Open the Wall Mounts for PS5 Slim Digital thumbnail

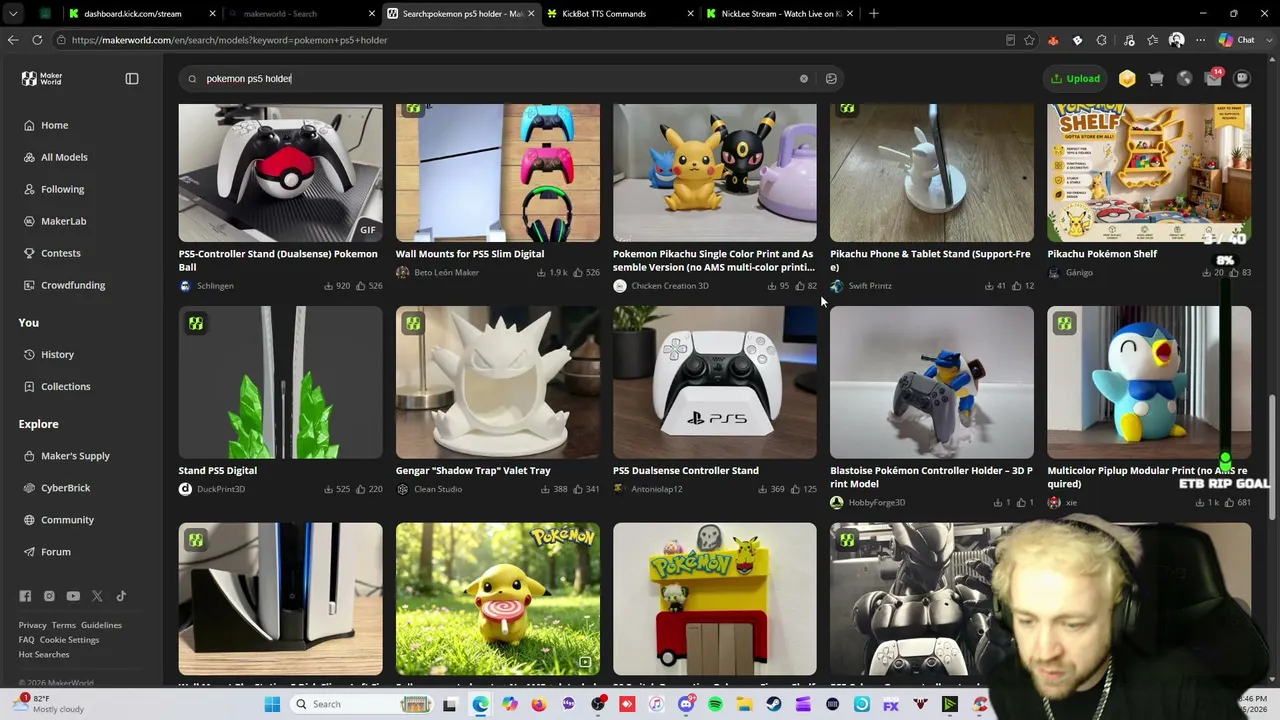498,173
